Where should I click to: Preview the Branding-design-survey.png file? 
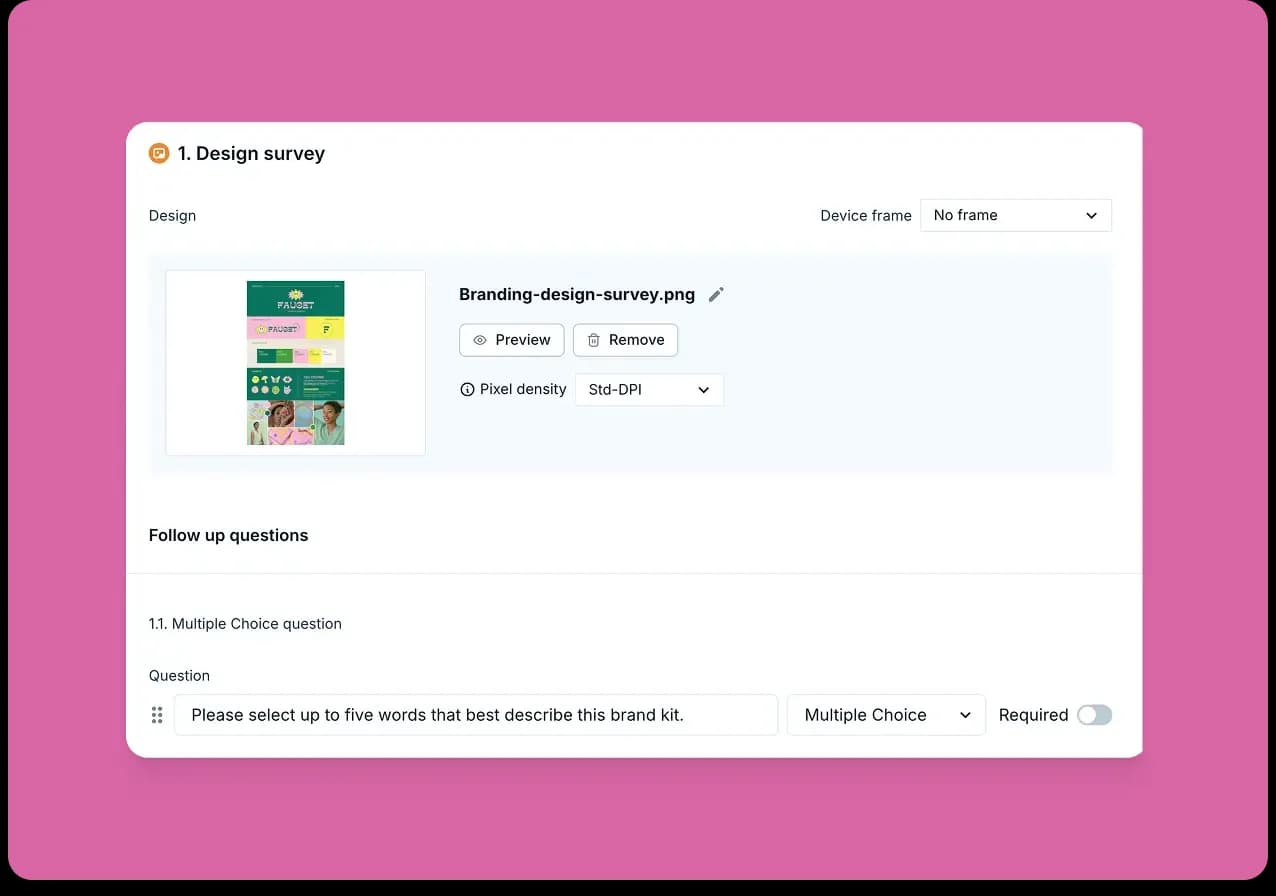[x=511, y=340]
